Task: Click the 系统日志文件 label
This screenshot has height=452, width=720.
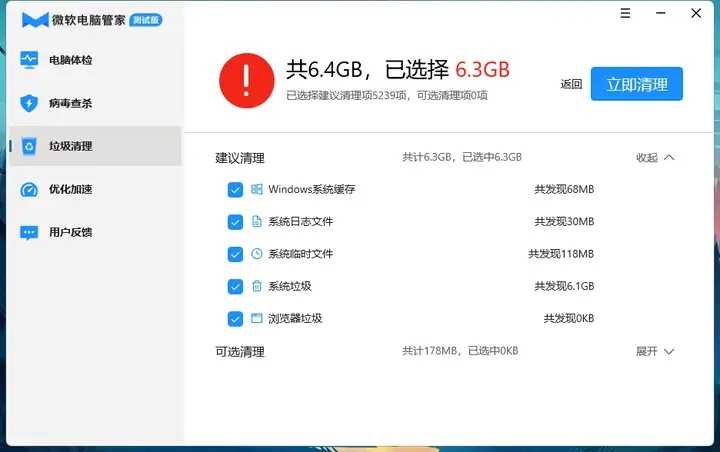Action: point(301,221)
